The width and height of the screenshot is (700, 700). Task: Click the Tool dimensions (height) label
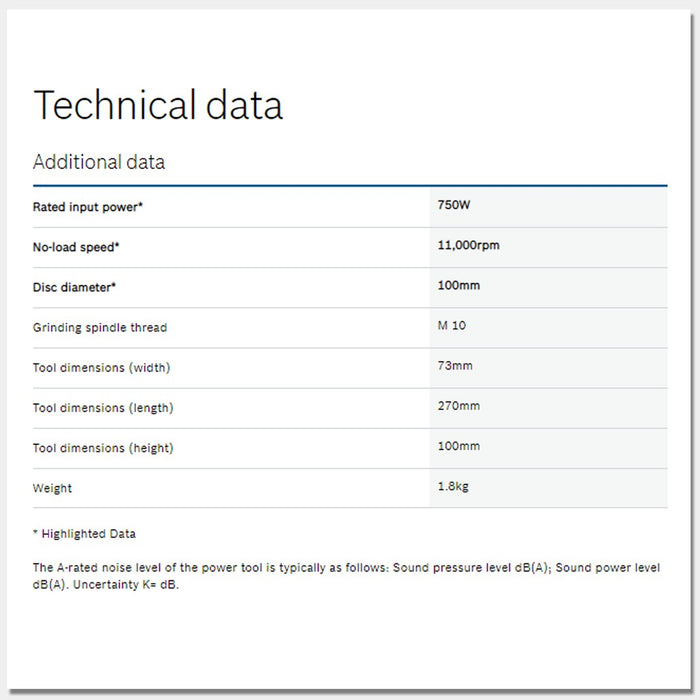[103, 448]
